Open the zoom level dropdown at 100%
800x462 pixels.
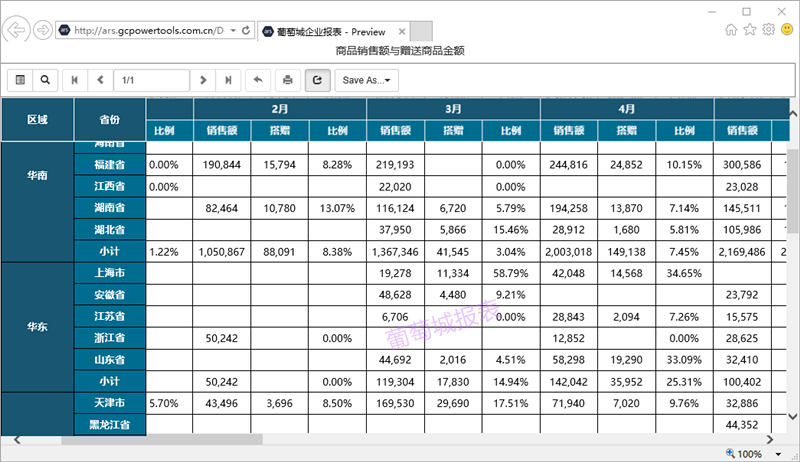point(779,454)
